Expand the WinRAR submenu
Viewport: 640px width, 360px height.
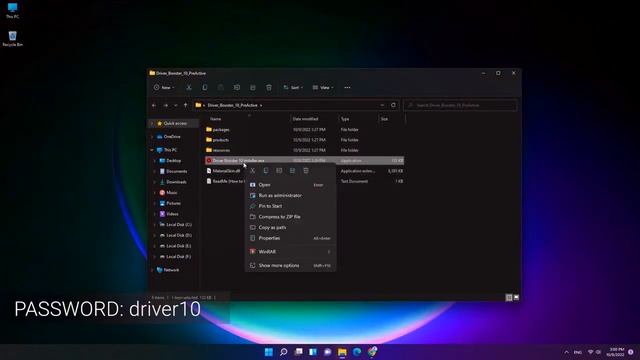(290, 251)
